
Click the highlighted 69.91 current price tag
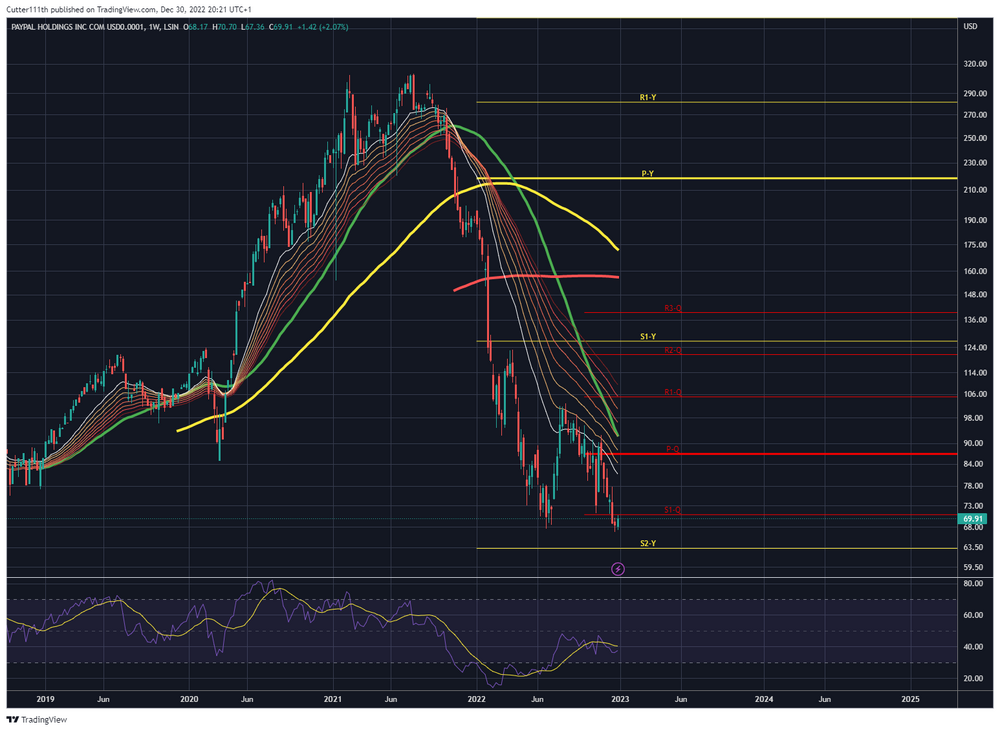coord(973,519)
